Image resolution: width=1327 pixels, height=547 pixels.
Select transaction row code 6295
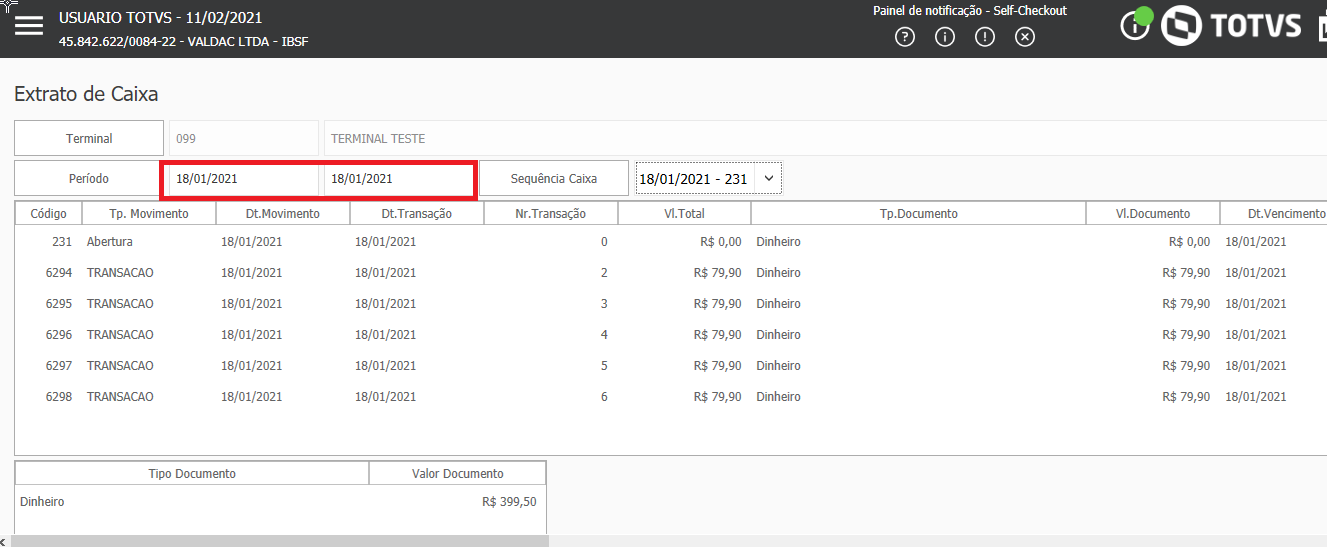[57, 304]
